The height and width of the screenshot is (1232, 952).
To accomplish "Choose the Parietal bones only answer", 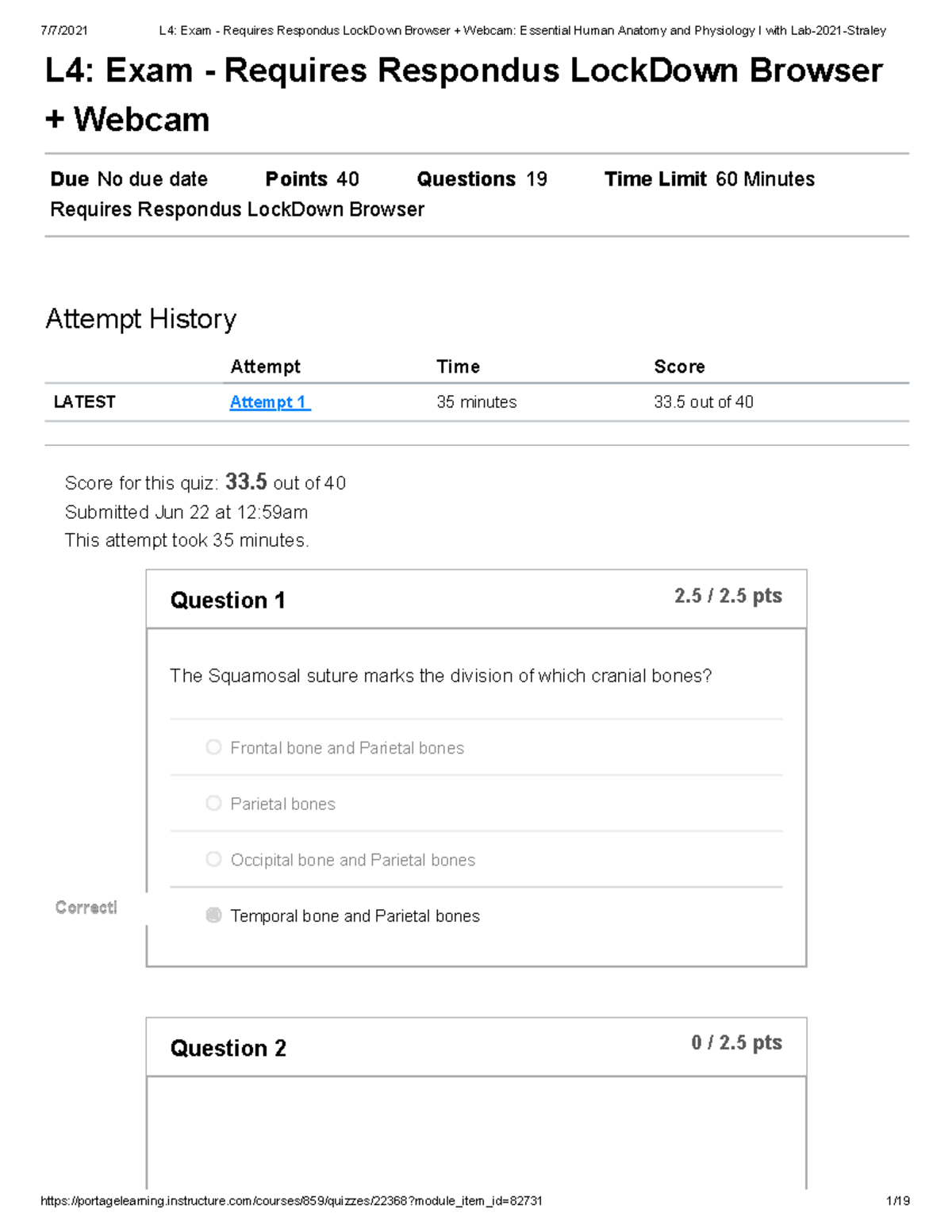I will [x=213, y=804].
